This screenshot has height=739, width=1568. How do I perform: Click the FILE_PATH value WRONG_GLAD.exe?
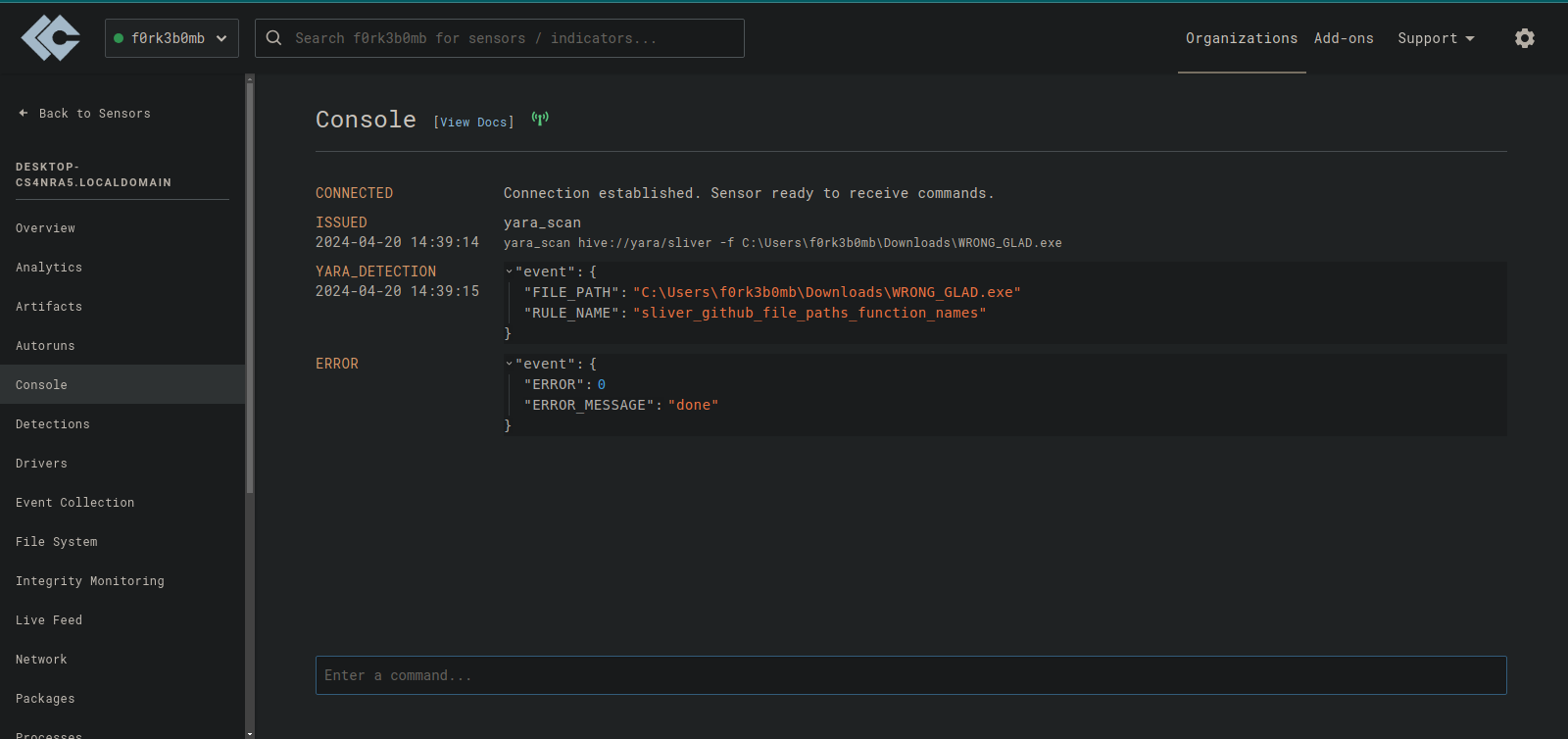pos(827,292)
